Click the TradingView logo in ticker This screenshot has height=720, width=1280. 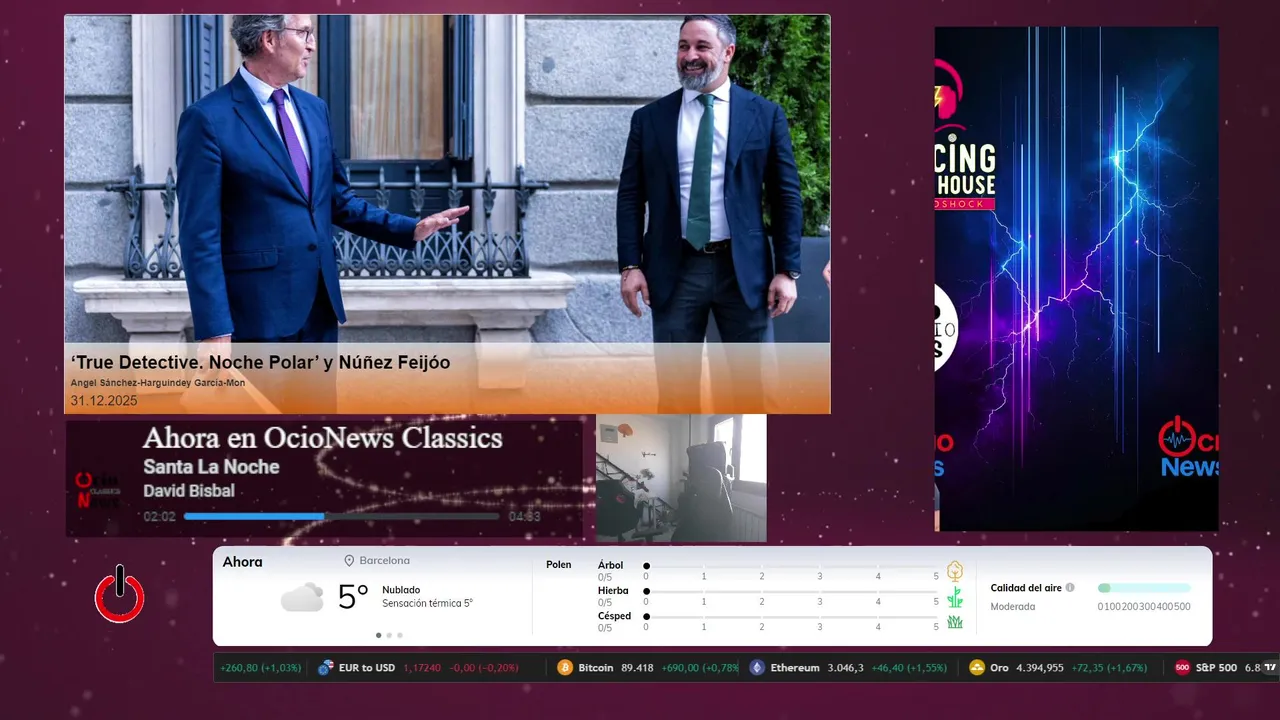click(x=1271, y=667)
